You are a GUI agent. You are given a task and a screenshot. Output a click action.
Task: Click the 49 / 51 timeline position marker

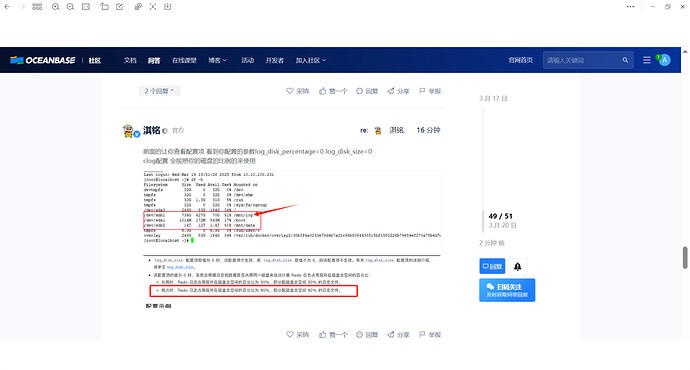[x=500, y=216]
